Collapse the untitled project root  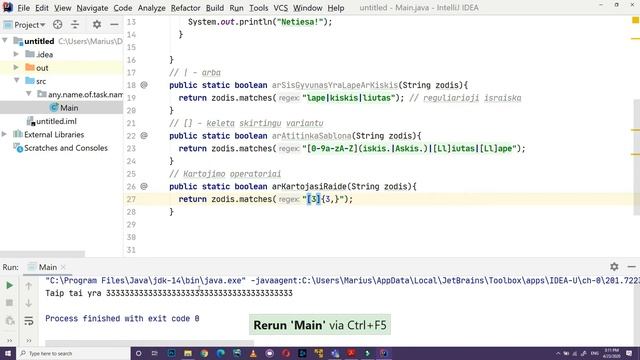click(x=5, y=41)
